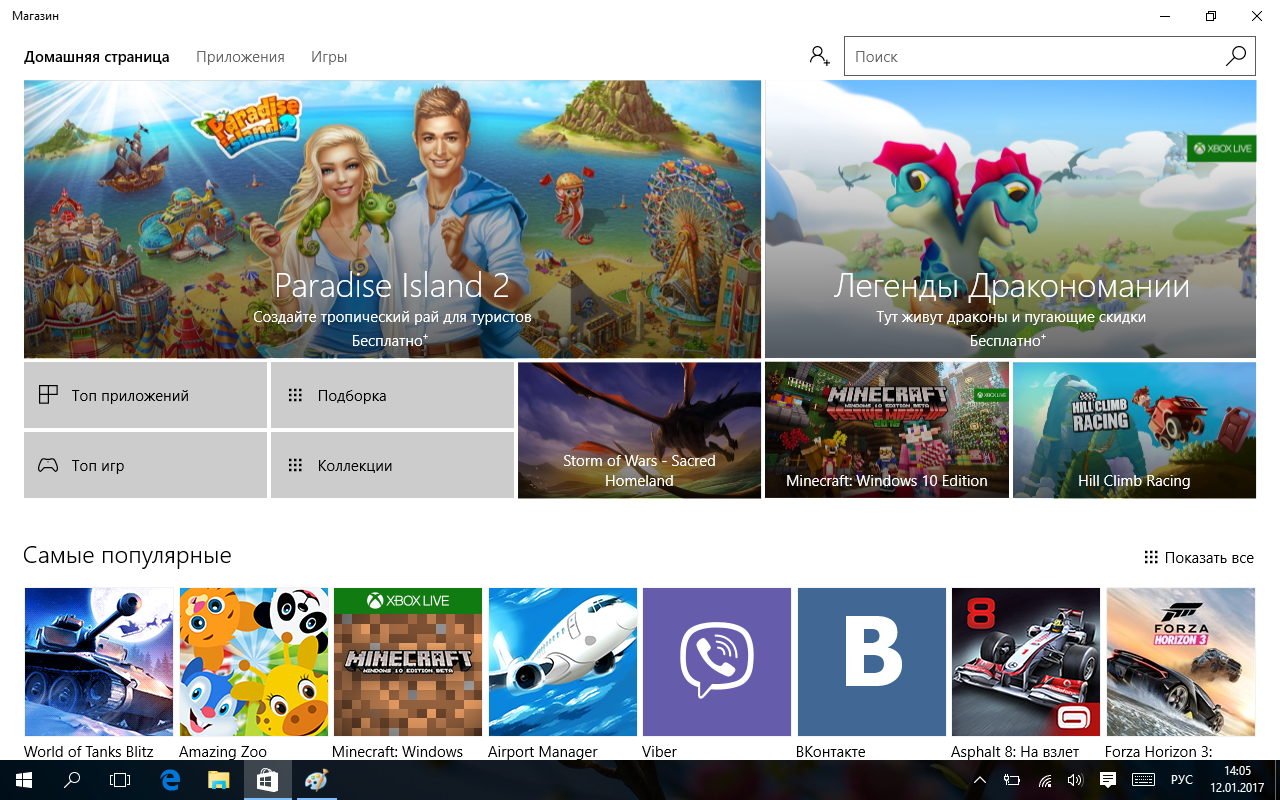Open the Легенды Дракономании banner
The image size is (1280, 800).
(1010, 219)
